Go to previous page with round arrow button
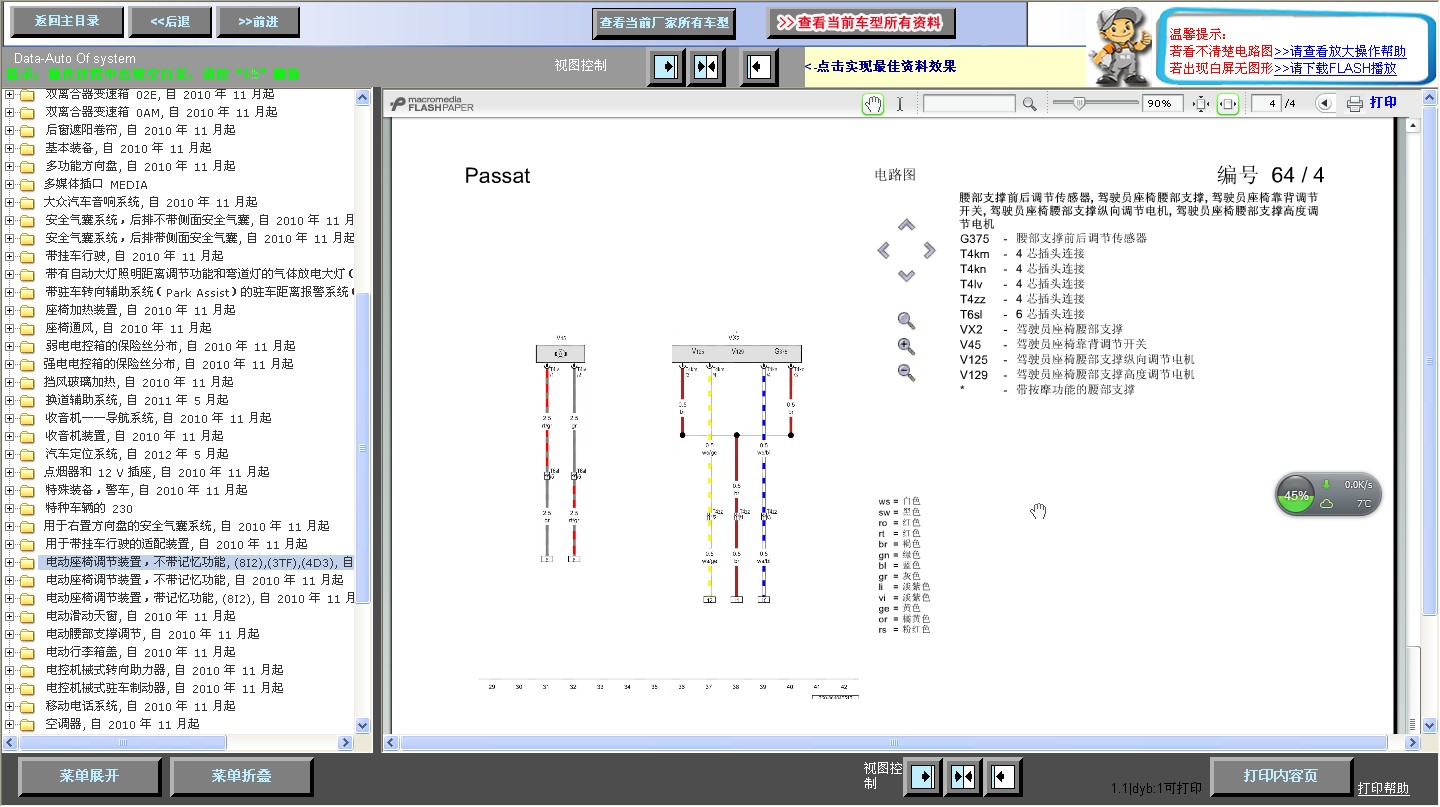The image size is (1440, 807). click(1324, 103)
